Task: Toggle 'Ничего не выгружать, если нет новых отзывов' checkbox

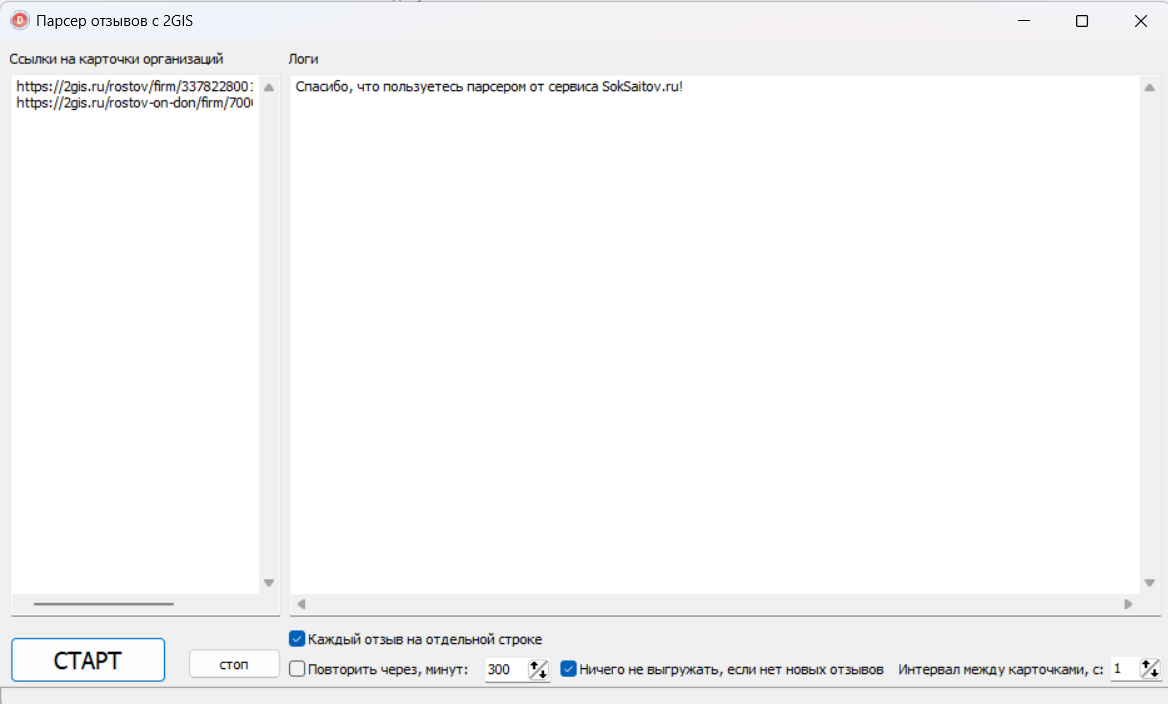Action: coord(568,669)
